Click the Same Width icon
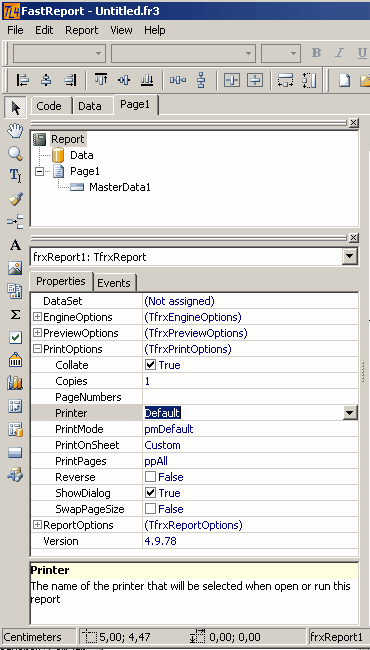 (x=286, y=80)
